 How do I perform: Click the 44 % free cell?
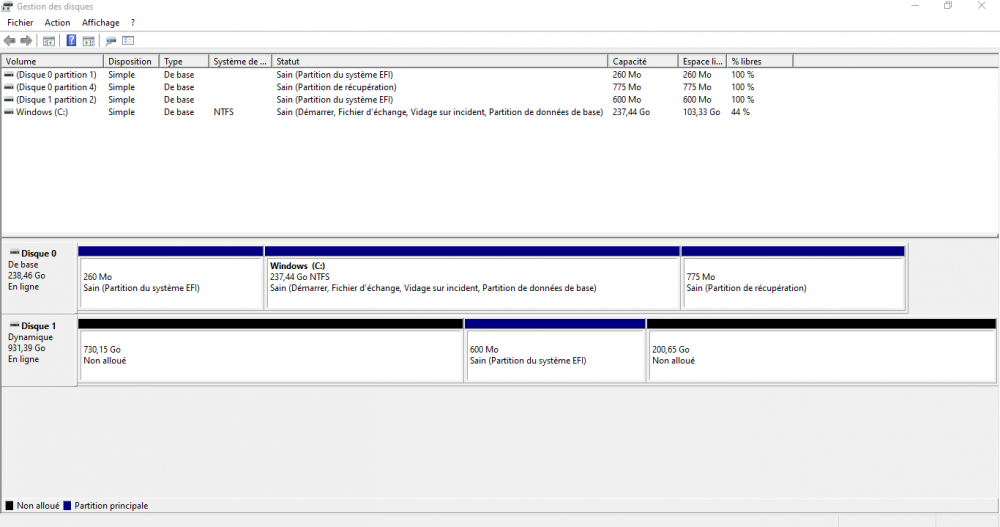click(x=740, y=112)
